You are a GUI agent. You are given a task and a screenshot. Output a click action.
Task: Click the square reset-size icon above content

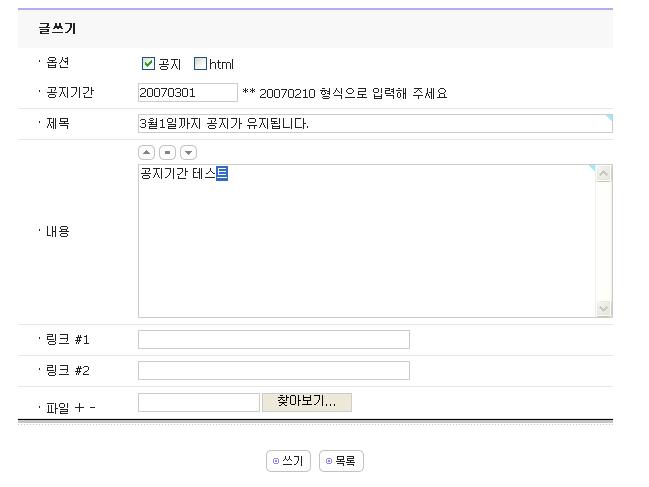tap(167, 153)
